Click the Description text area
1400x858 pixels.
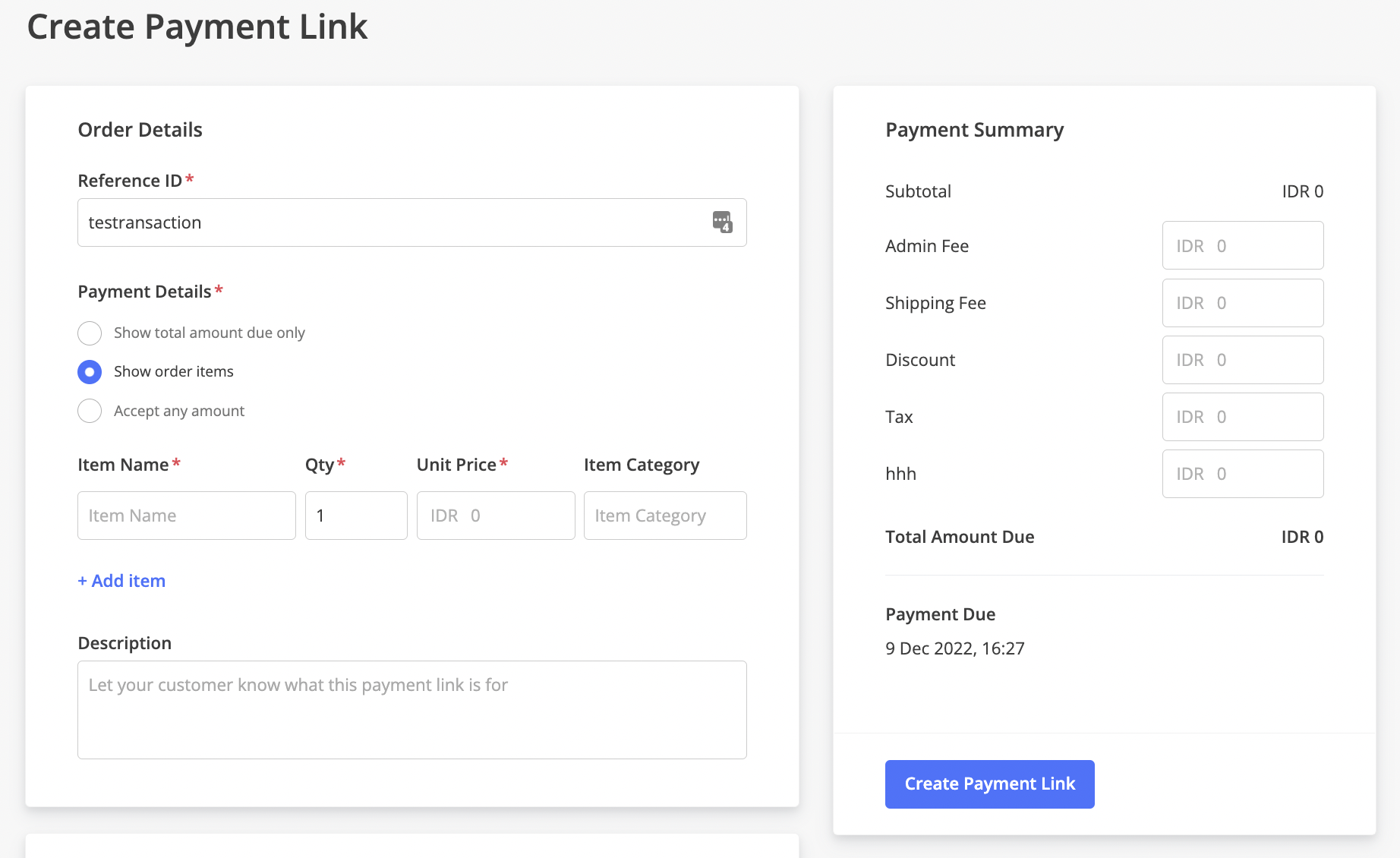[x=412, y=710]
